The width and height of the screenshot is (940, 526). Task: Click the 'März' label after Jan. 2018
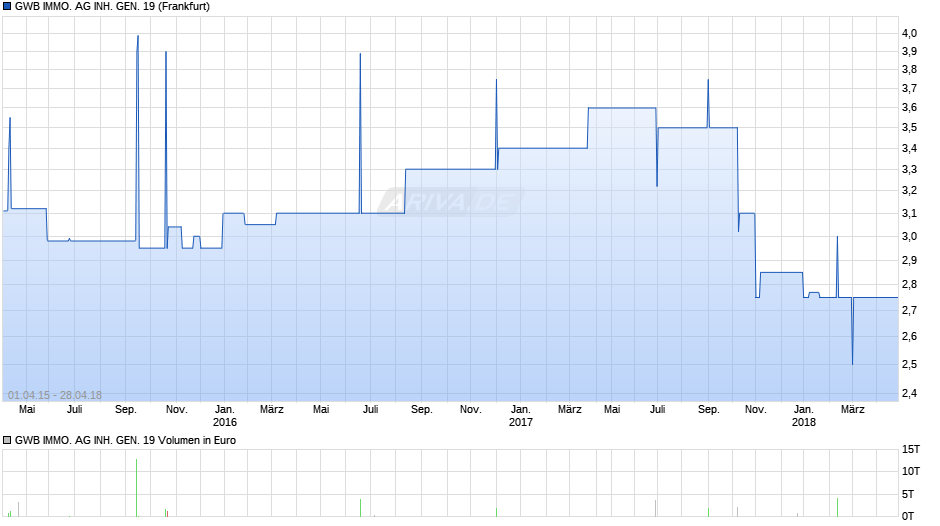[852, 410]
